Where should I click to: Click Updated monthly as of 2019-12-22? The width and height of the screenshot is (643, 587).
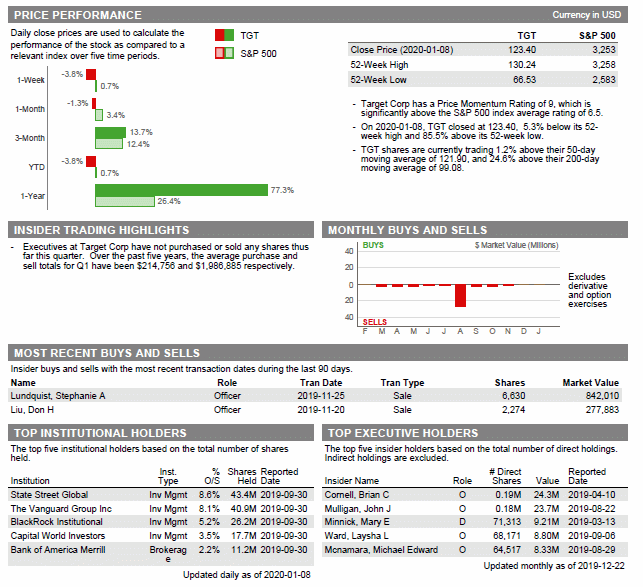(554, 566)
